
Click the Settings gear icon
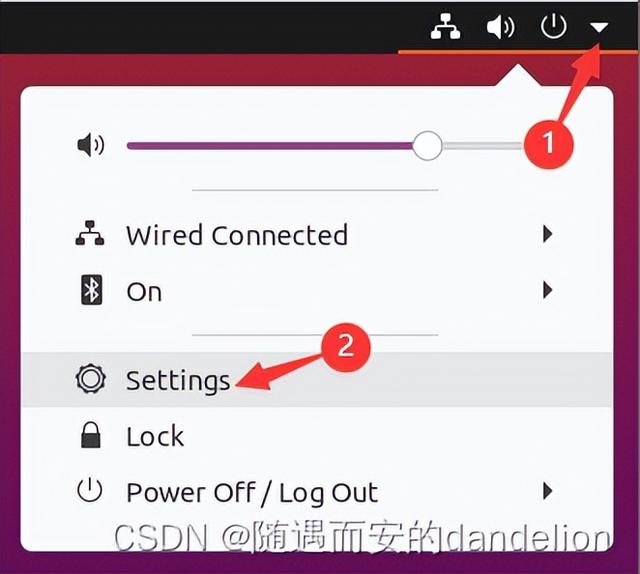pos(91,379)
